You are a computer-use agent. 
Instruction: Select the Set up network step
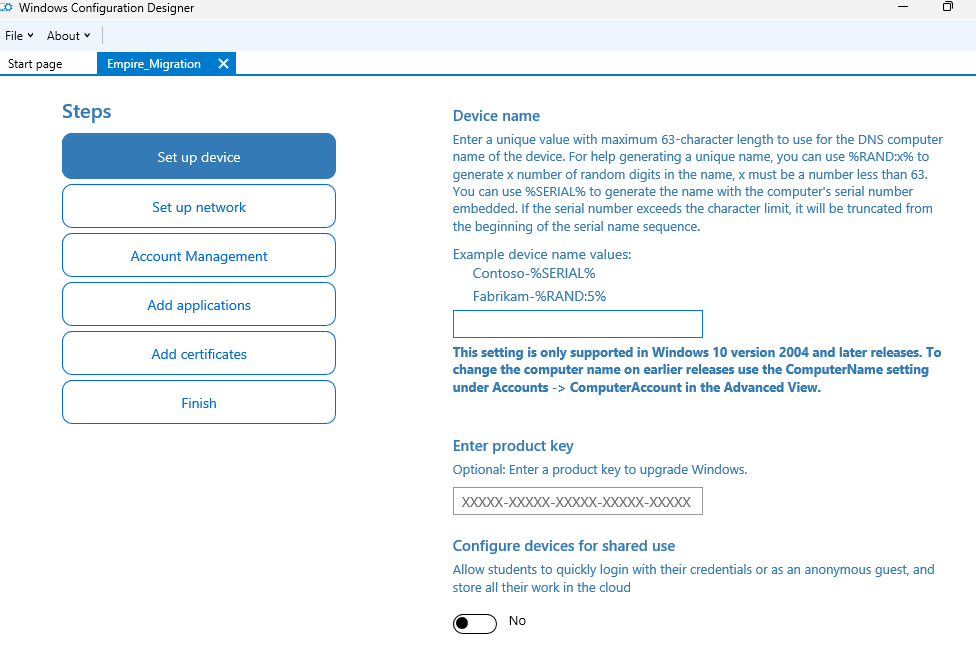click(x=198, y=206)
